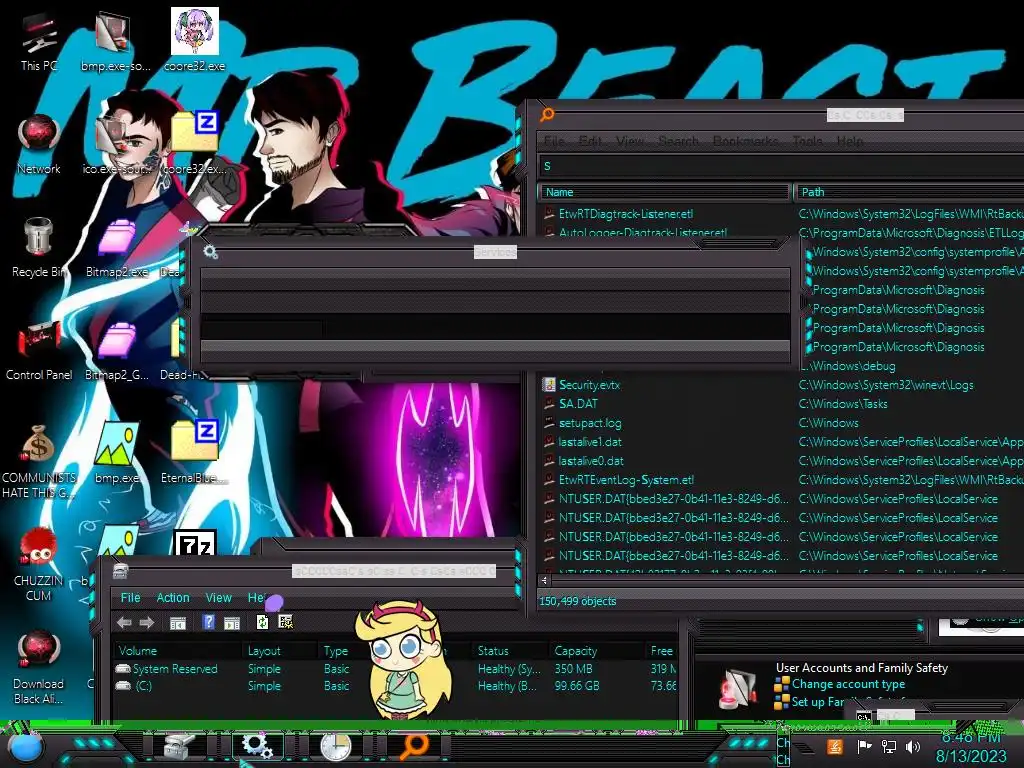Click Refresh icon in Disk Management toolbar

(x=263, y=622)
